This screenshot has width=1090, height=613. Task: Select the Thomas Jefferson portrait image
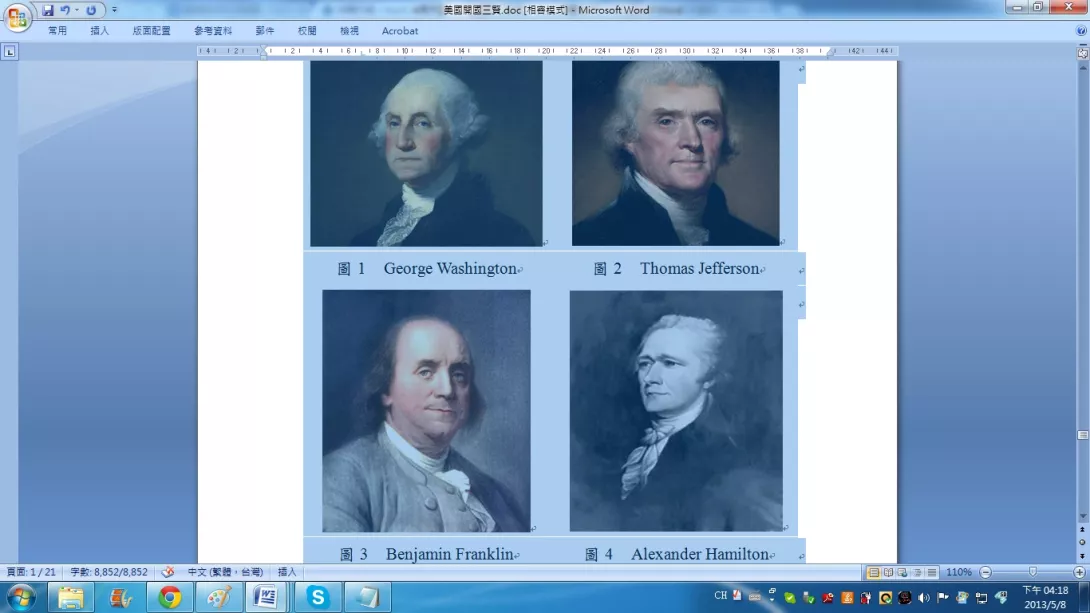pos(676,153)
